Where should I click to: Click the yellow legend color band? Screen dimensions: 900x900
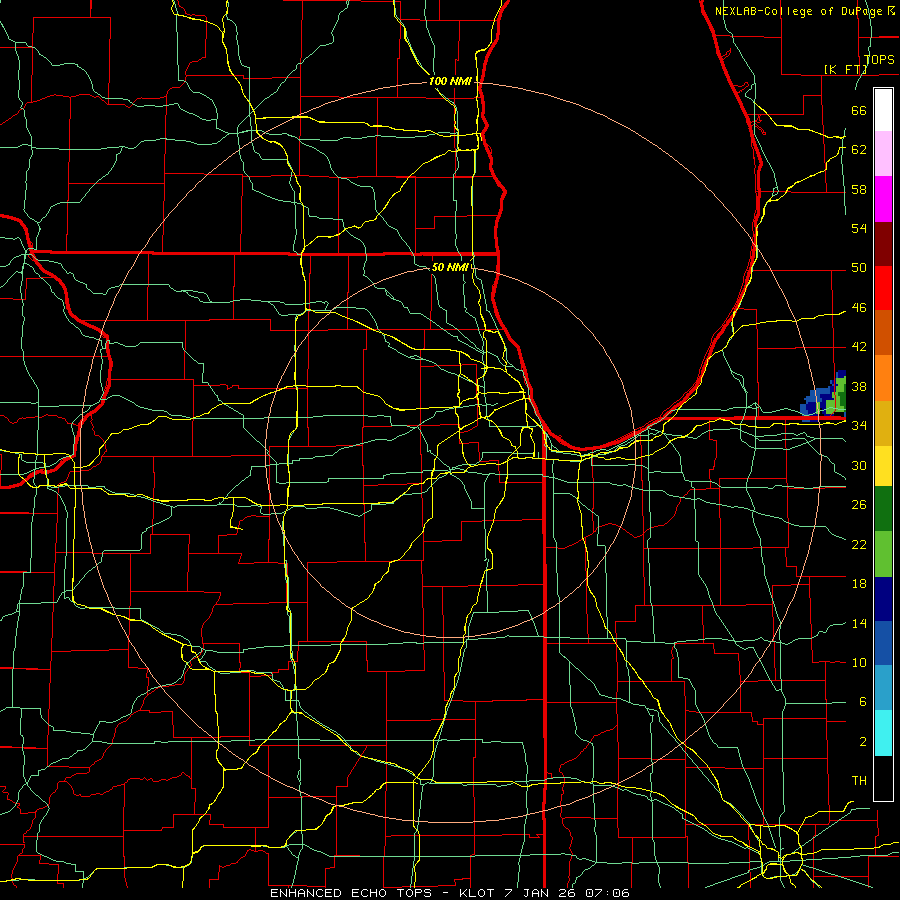[x=883, y=465]
